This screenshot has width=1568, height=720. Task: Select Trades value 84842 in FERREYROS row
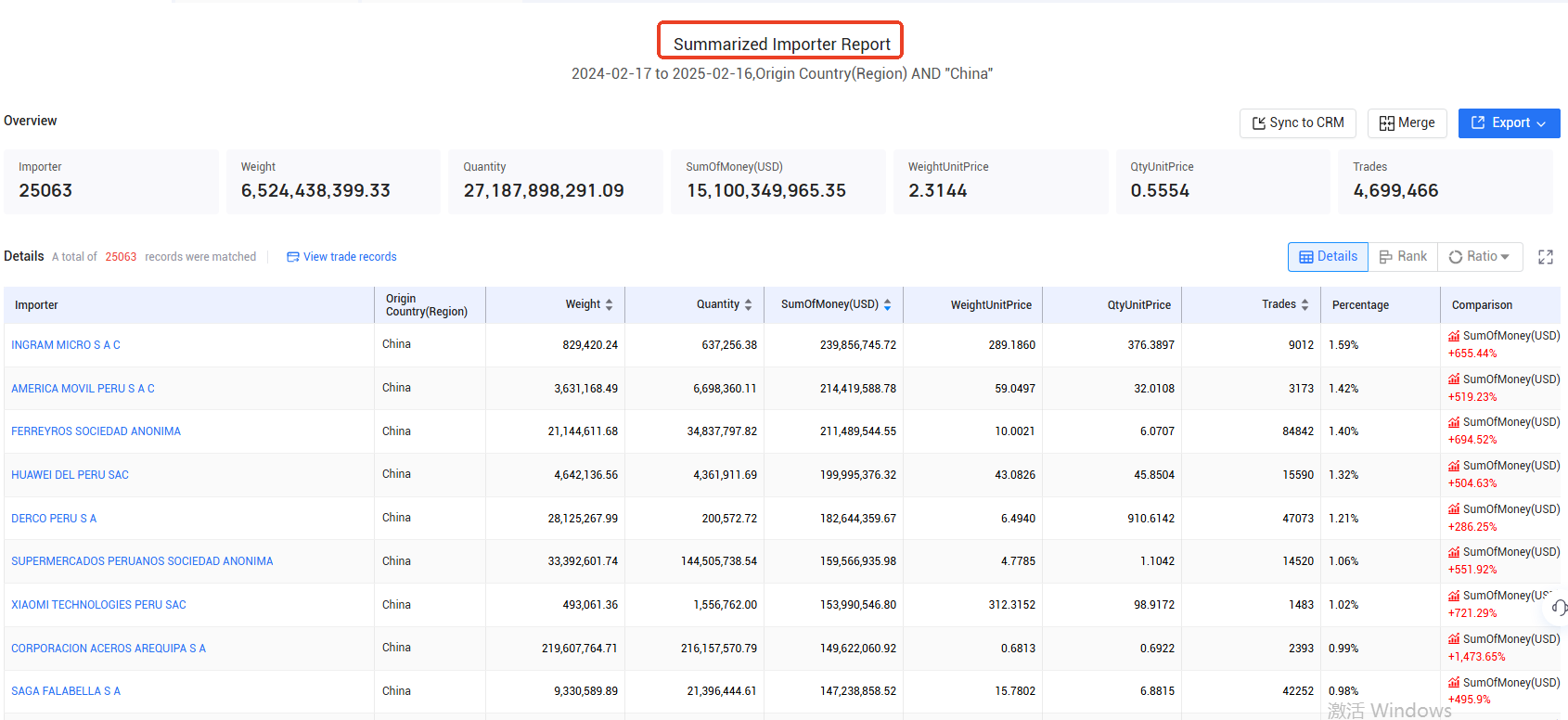click(x=1298, y=431)
